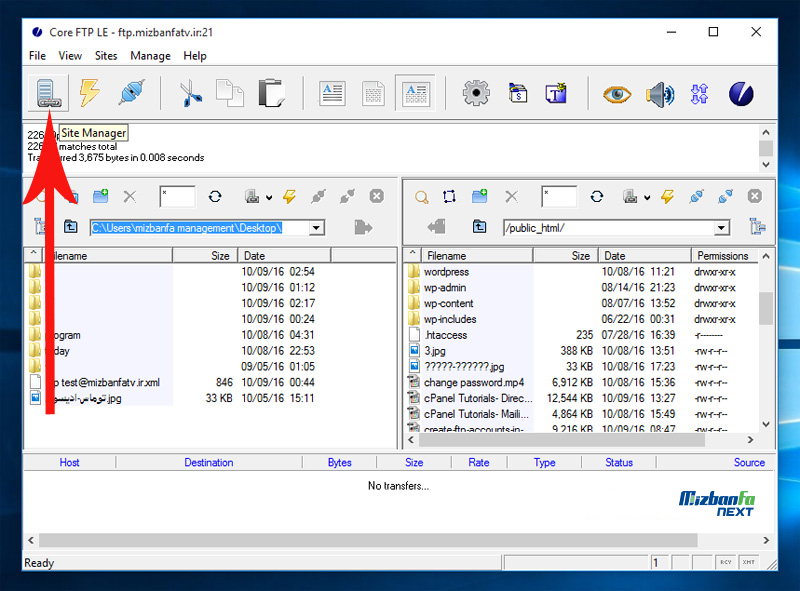Click the toolbar icon left of the purple T
This screenshot has height=591, width=800.
tap(518, 93)
